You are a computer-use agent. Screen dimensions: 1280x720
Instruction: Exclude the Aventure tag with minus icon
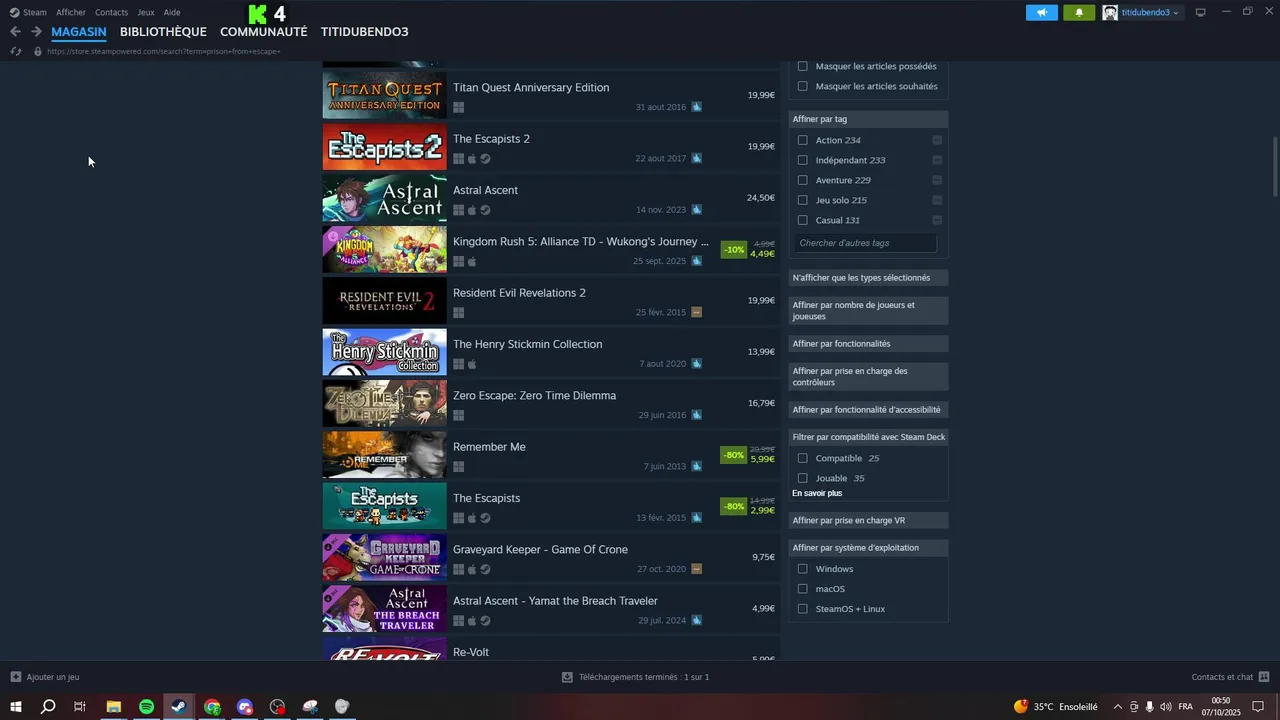(x=937, y=180)
